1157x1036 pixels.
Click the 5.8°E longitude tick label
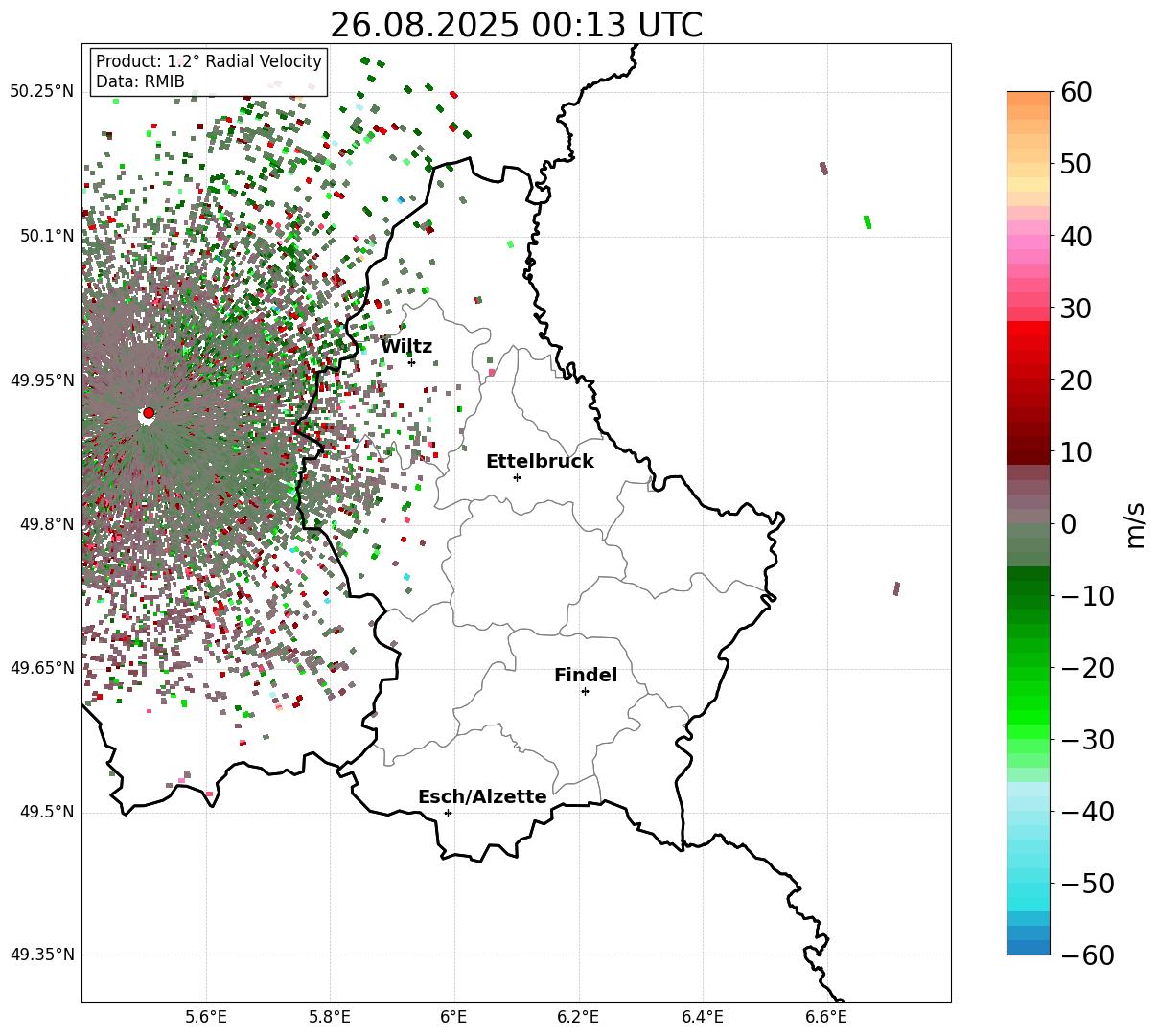pyautogui.click(x=331, y=1017)
